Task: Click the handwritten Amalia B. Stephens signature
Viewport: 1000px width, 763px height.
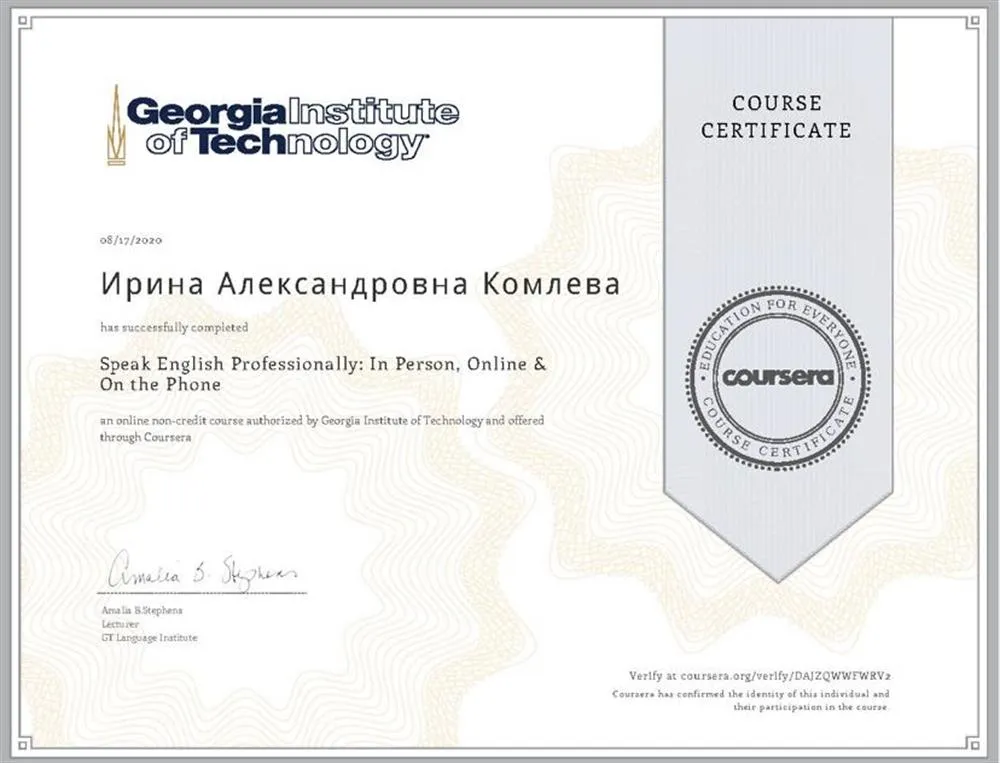Action: [x=202, y=570]
